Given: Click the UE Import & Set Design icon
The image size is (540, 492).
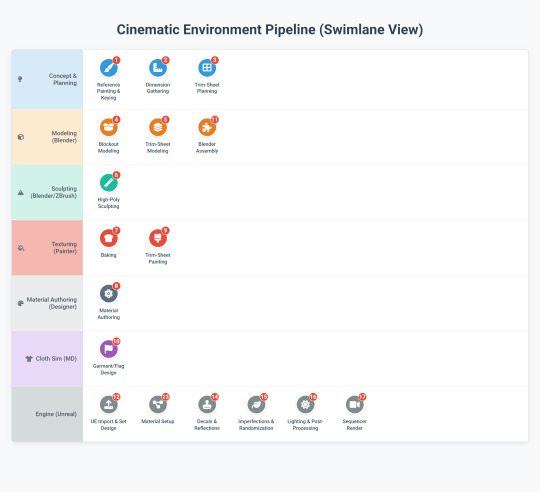Looking at the screenshot, I should tap(108, 404).
